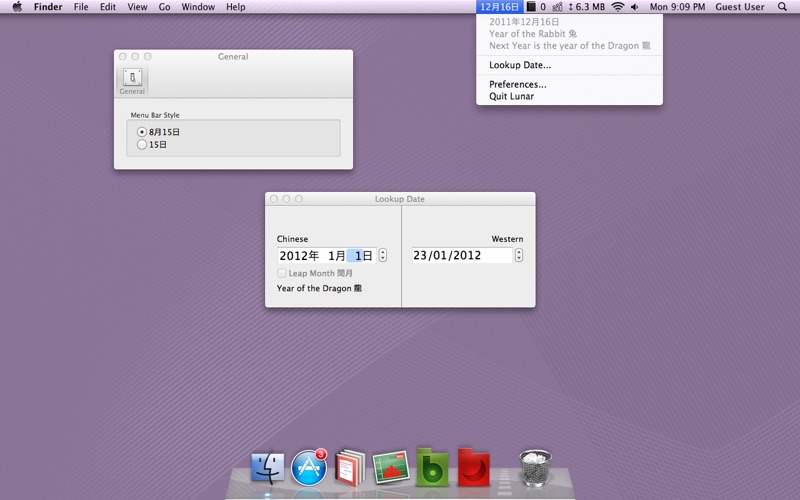Select the General preferences toolbar icon
The width and height of the screenshot is (800, 500).
click(x=132, y=79)
